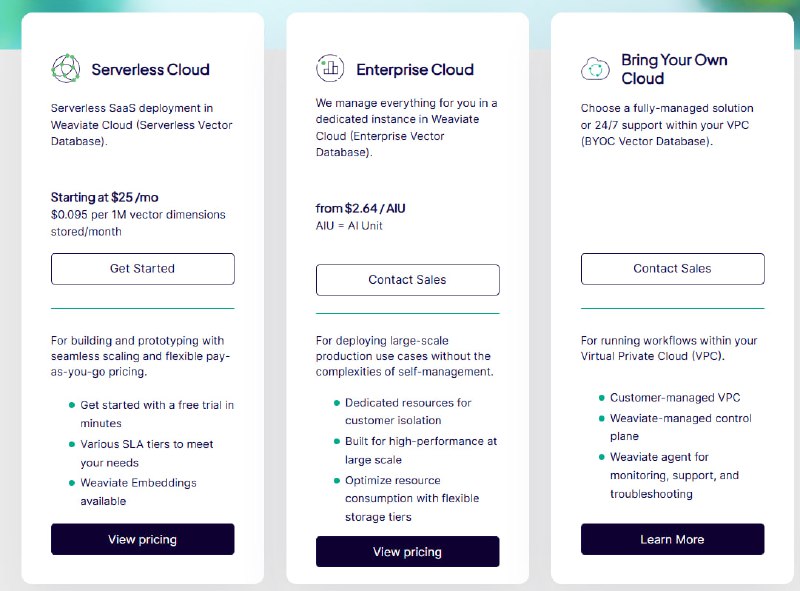Image resolution: width=800 pixels, height=591 pixels.
Task: View pricing for Enterprise Cloud
Action: (408, 551)
